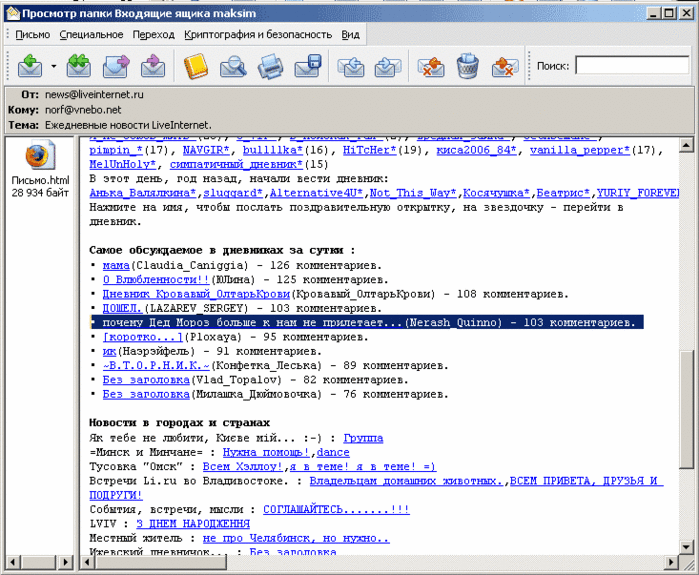Open Без заголовка link by Милашка_Дюймовочка
The image size is (699, 575).
click(146, 394)
